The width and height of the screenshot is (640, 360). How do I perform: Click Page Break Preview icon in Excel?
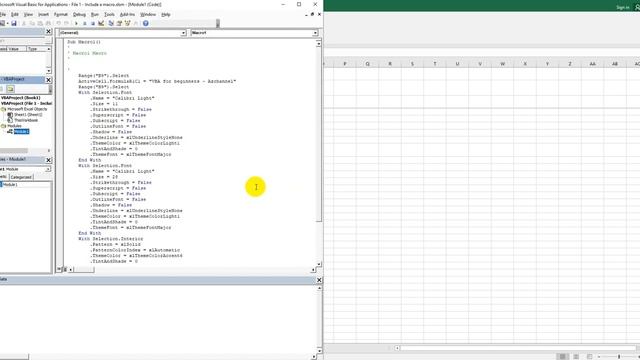pos(589,356)
